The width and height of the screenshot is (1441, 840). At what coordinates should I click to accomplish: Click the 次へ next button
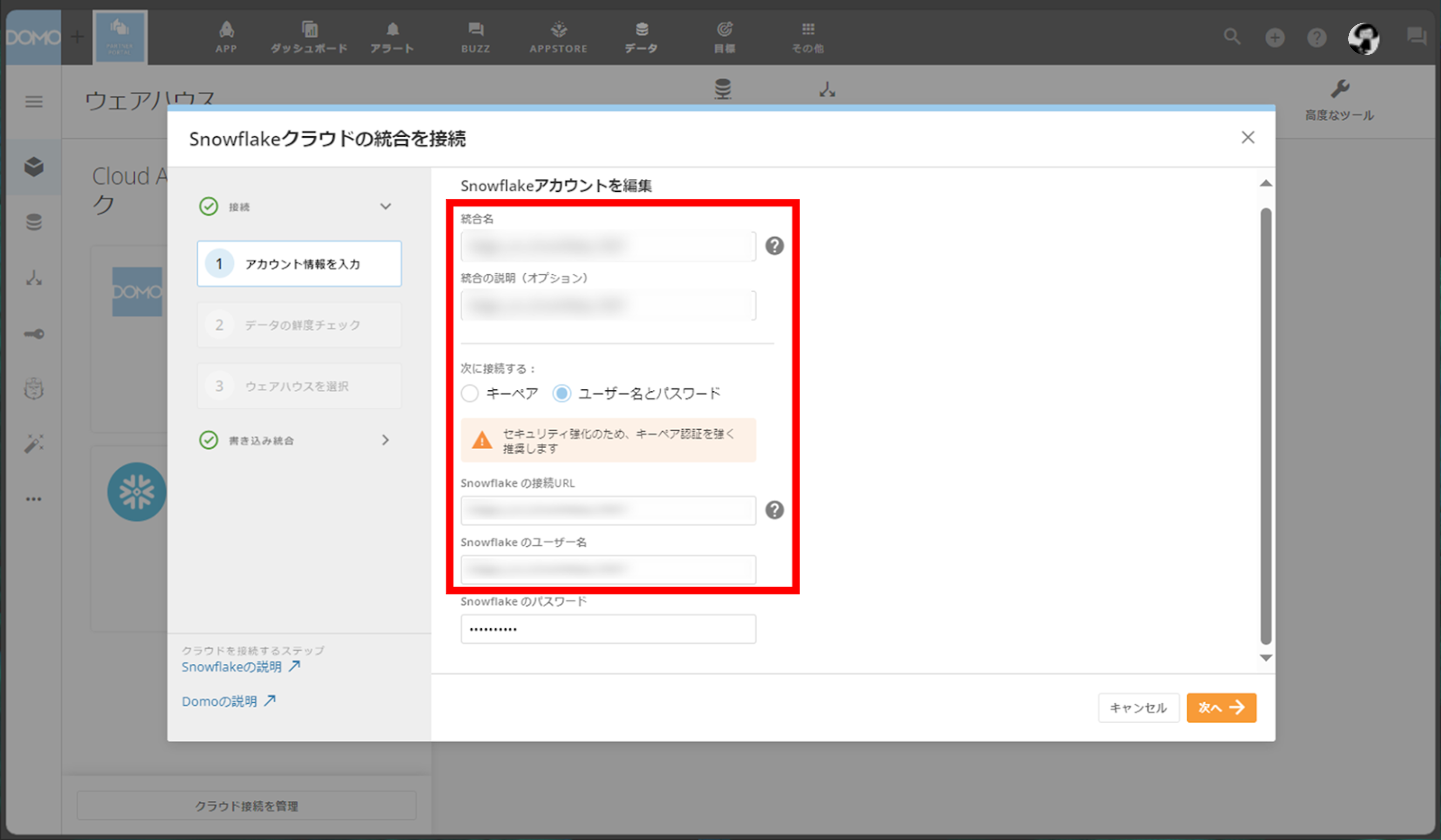[1221, 708]
